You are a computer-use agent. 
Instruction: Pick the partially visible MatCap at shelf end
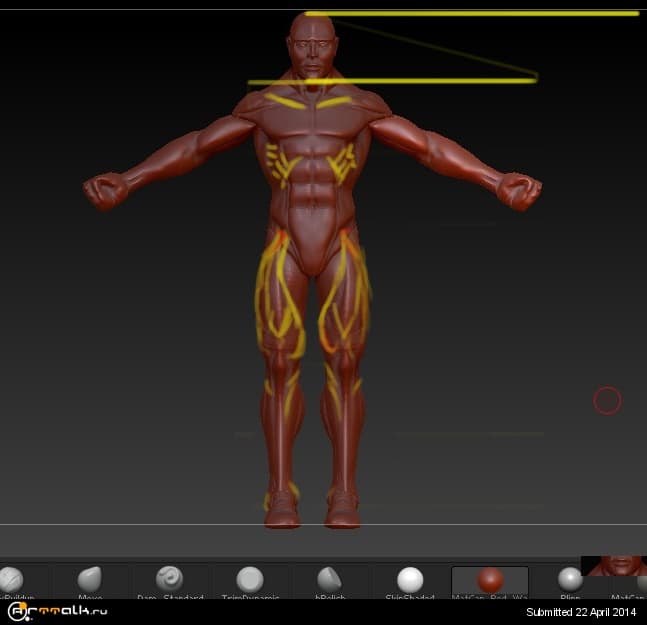point(640,582)
